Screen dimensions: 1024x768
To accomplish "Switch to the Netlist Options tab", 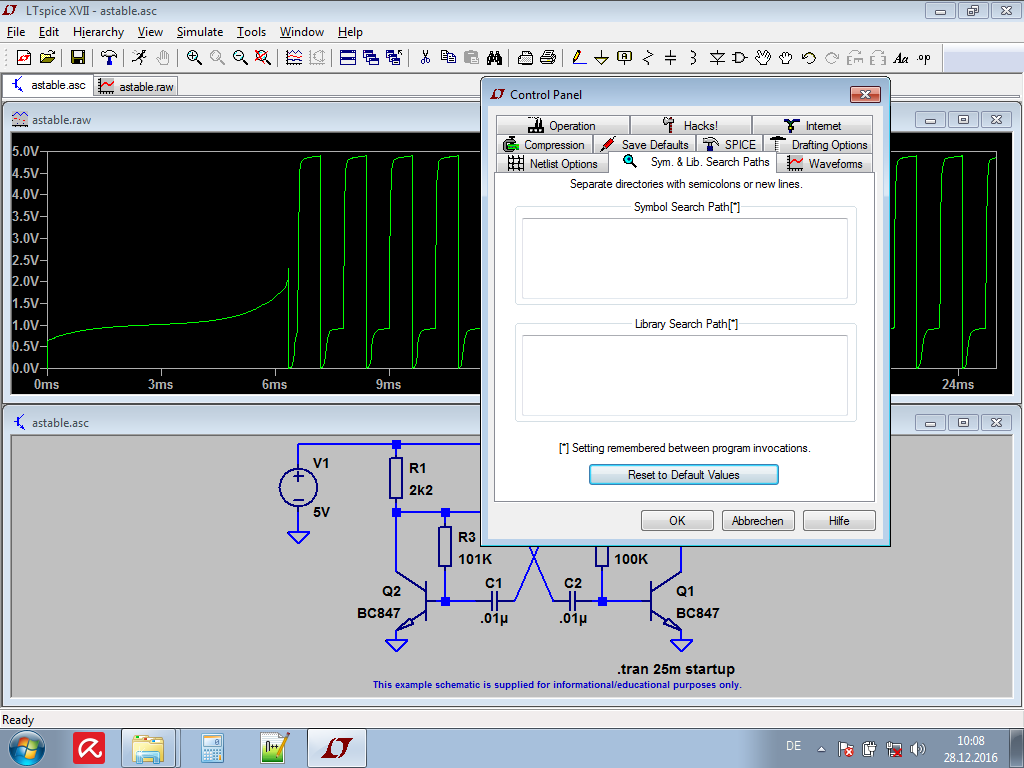I will 552,163.
